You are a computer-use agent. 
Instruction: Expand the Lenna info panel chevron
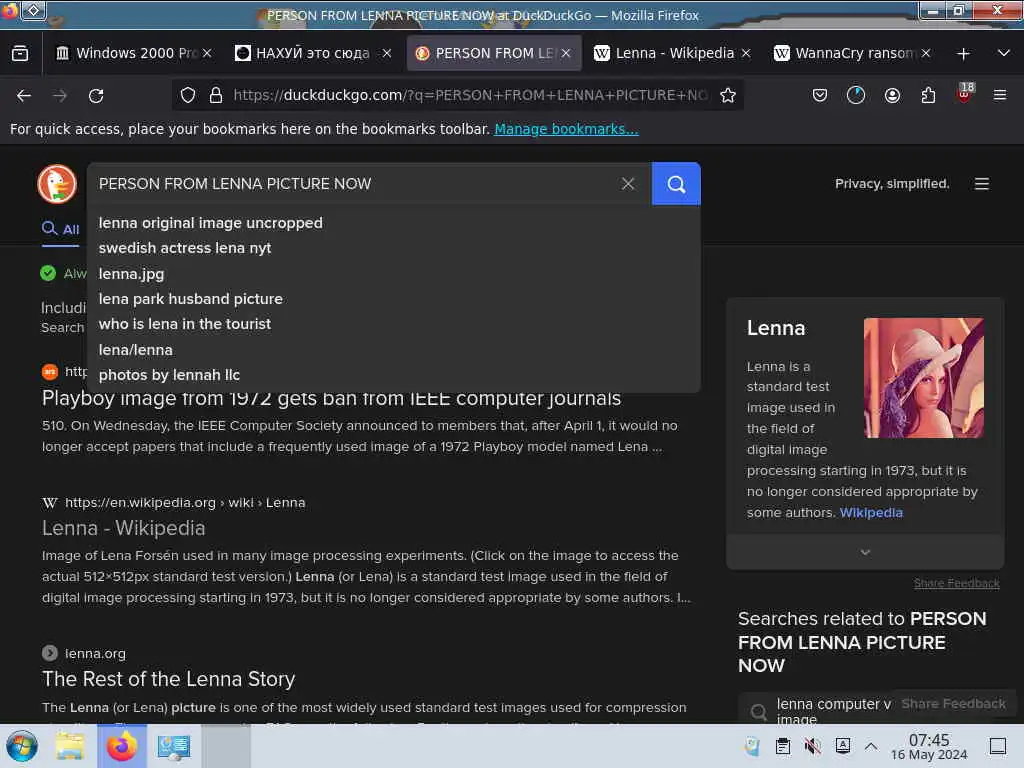[865, 552]
